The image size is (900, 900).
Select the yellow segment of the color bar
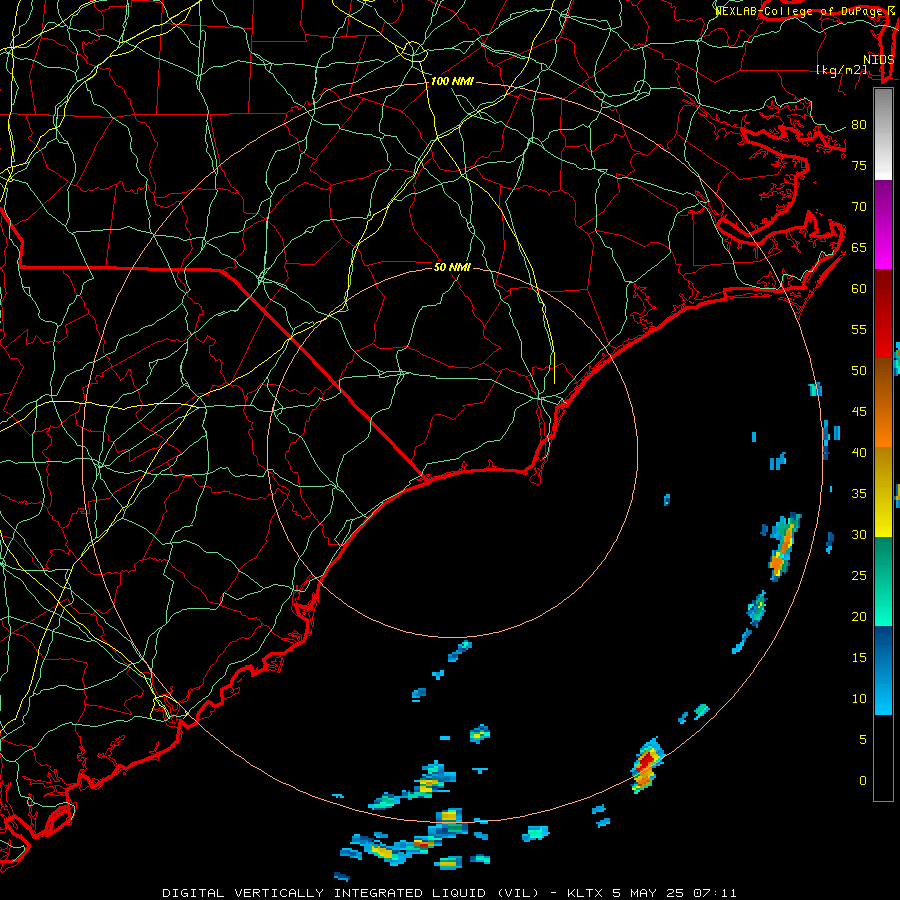click(x=883, y=492)
